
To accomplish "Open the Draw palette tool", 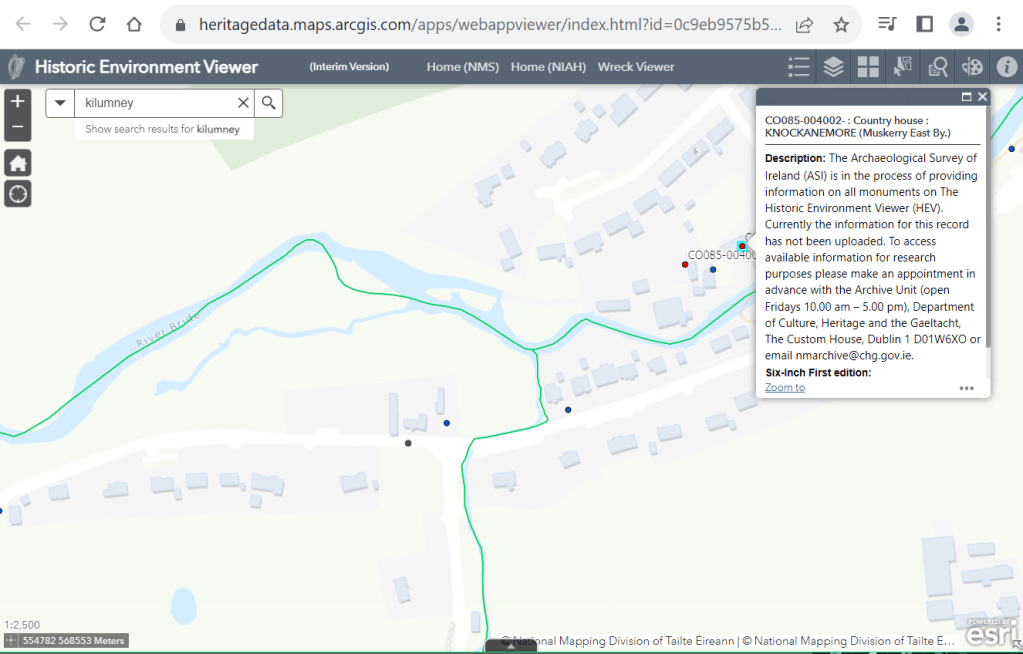I will coord(972,67).
